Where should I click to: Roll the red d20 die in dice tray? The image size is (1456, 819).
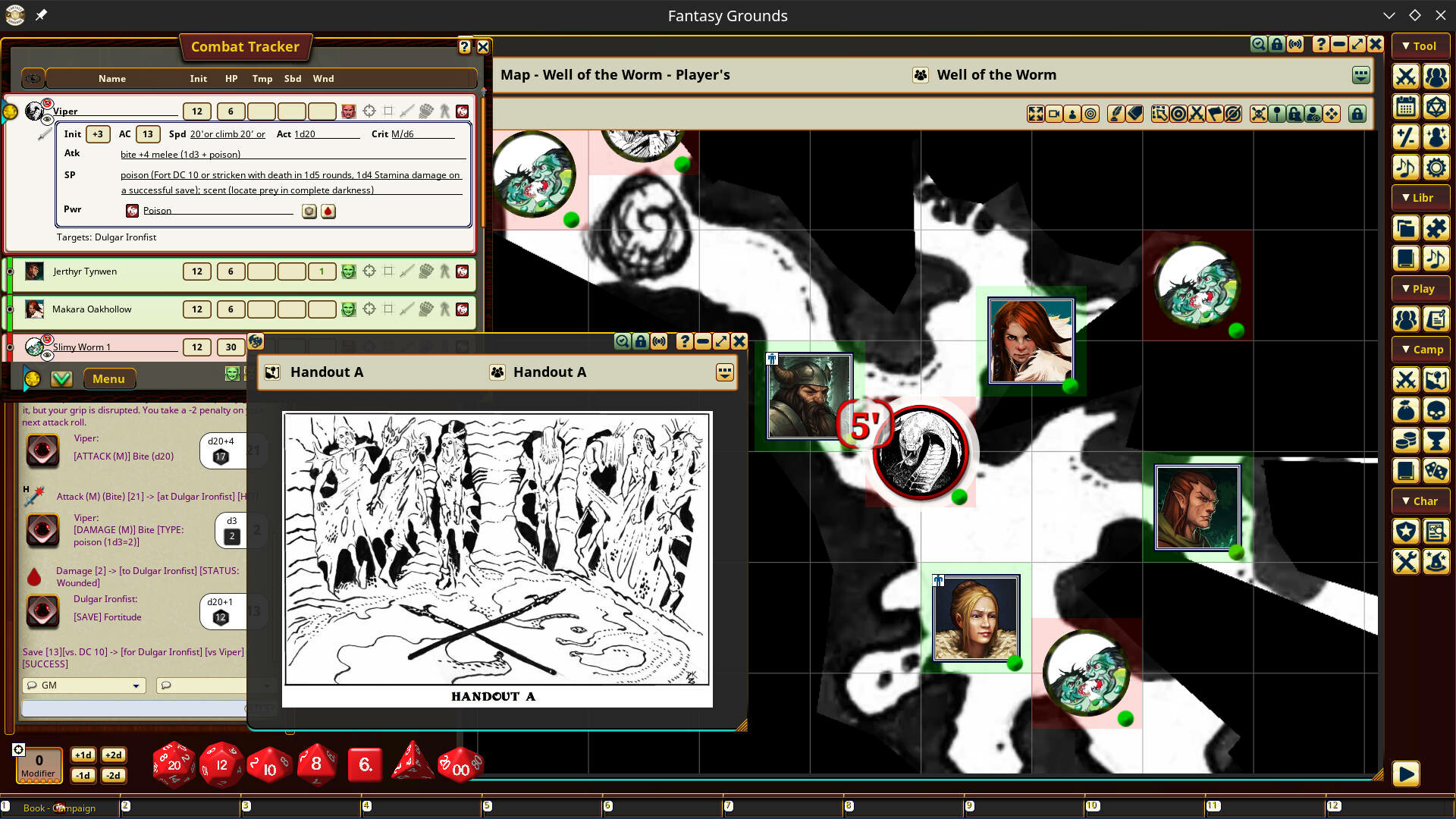173,764
